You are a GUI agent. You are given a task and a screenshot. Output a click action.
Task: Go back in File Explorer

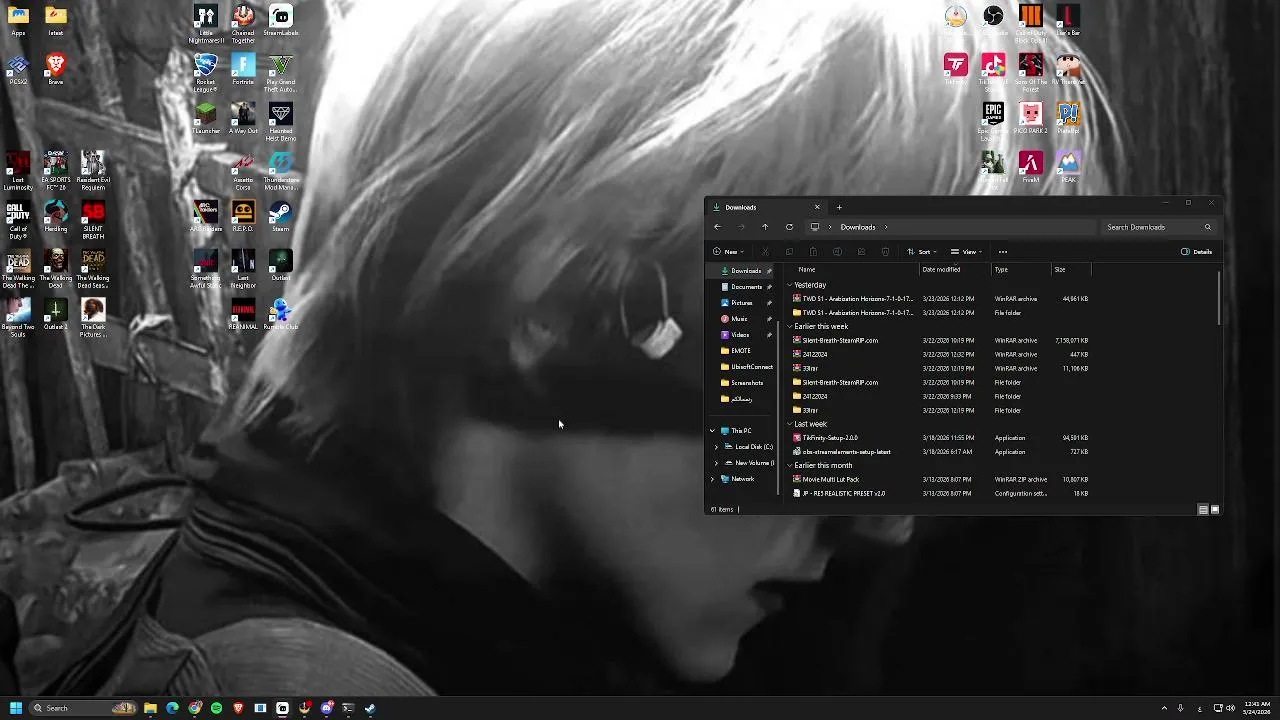717,227
